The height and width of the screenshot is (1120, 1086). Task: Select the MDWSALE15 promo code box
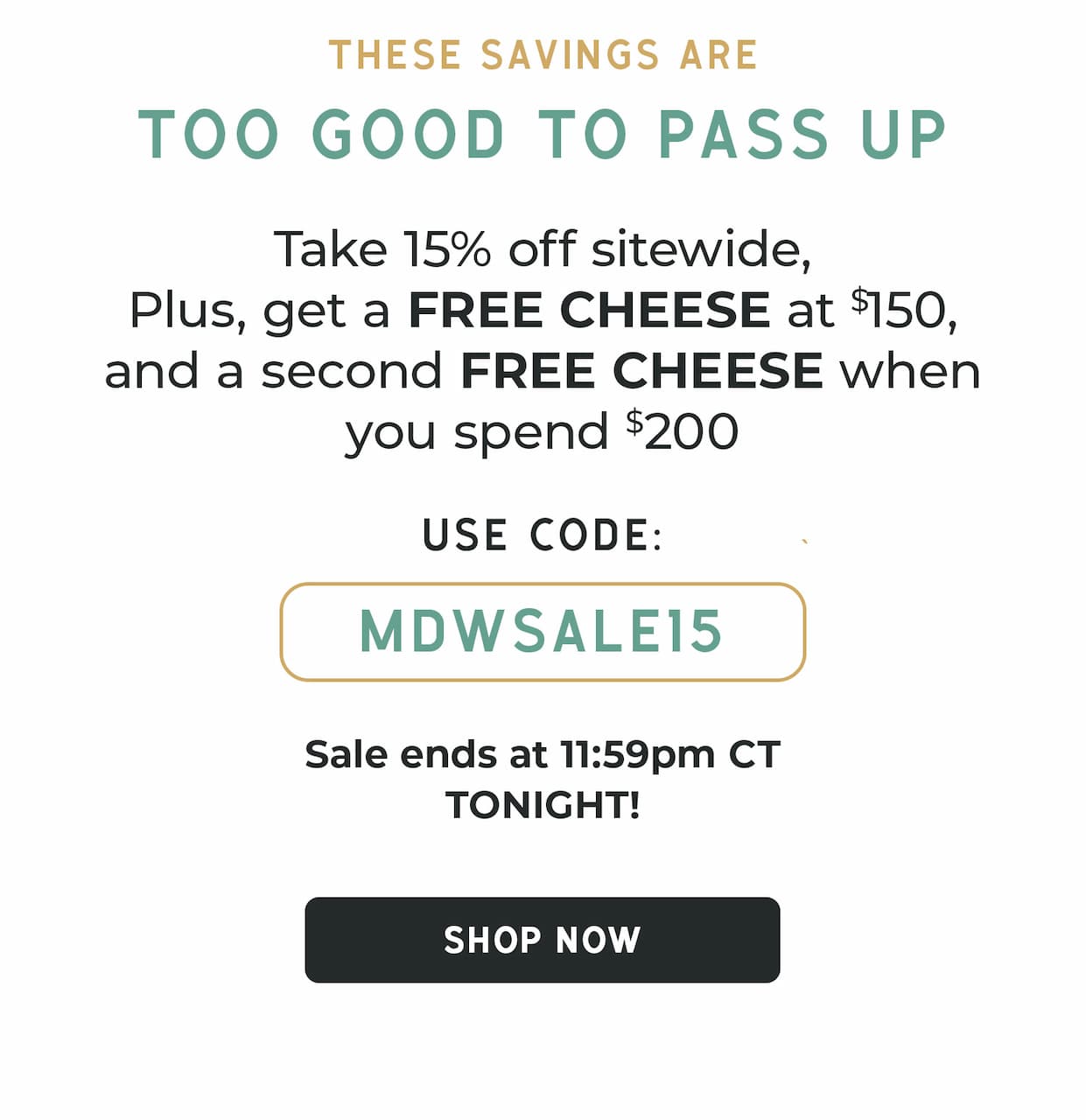click(543, 632)
